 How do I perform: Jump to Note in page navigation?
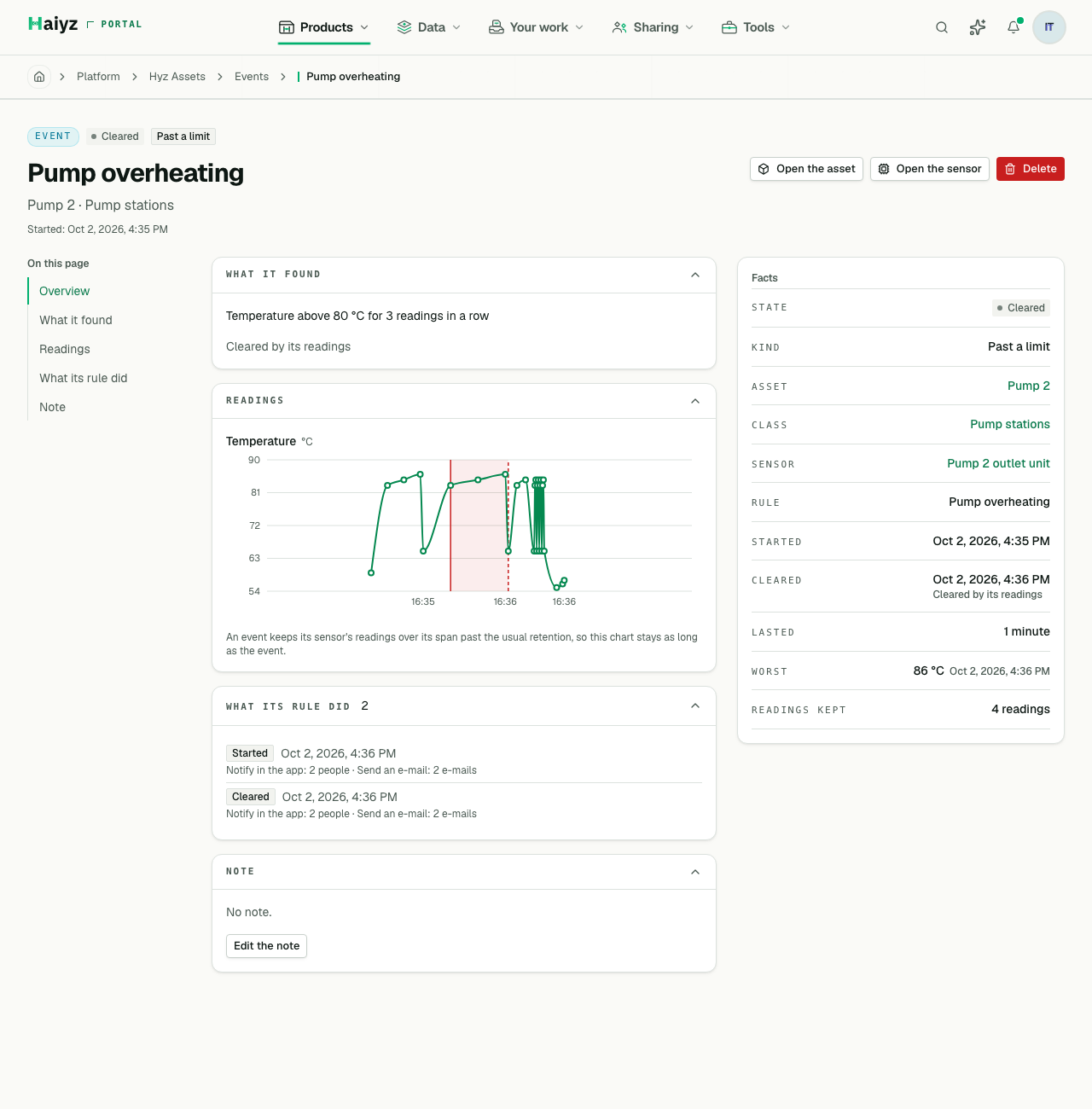coord(53,407)
